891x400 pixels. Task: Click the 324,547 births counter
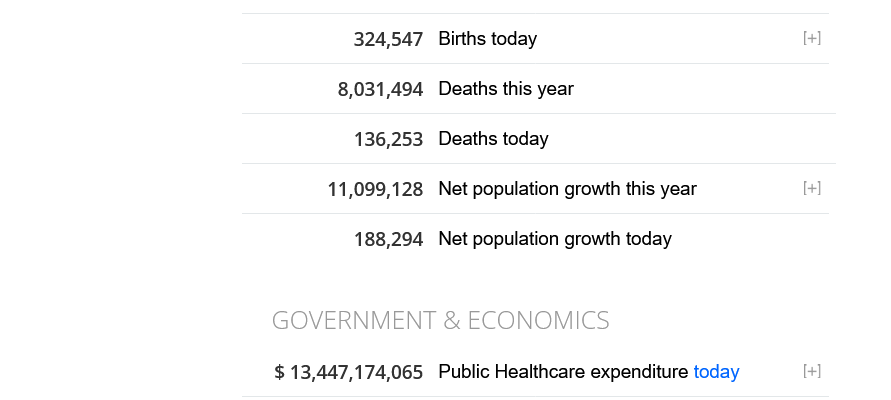pos(388,40)
